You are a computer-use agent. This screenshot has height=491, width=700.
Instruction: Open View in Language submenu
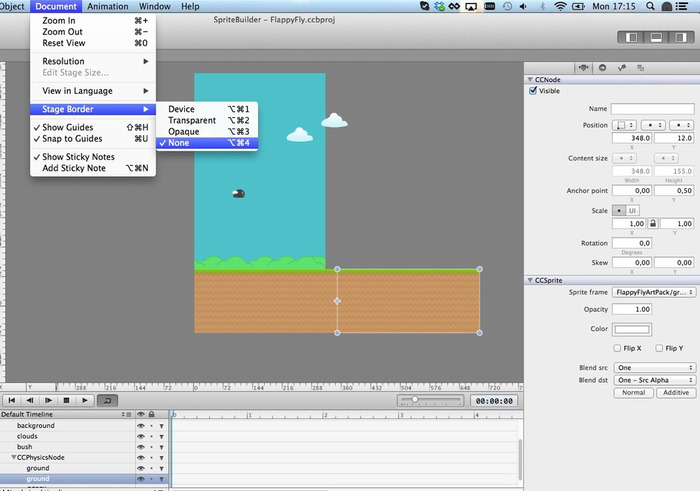tap(93, 91)
